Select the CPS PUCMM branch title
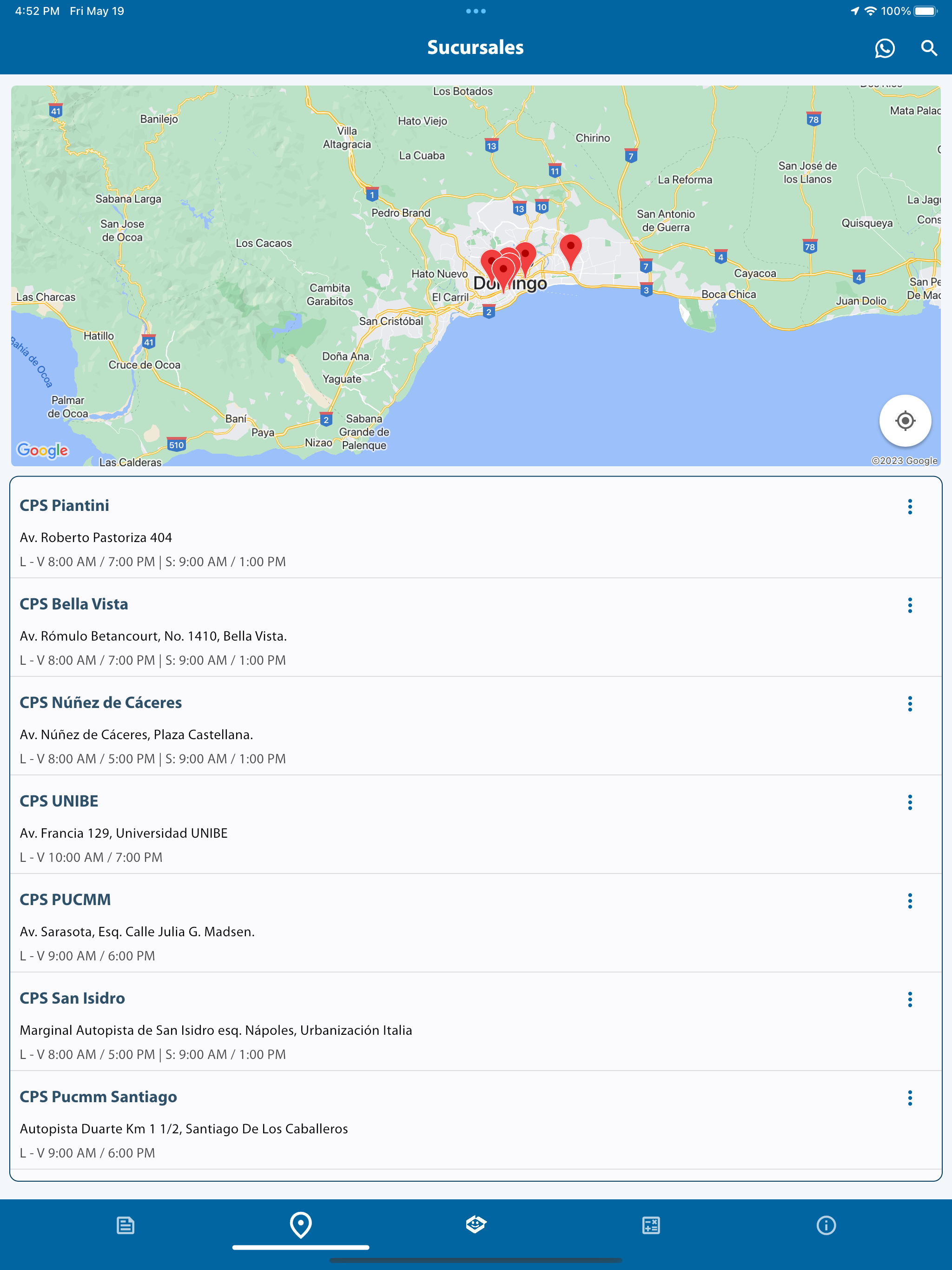The height and width of the screenshot is (1270, 952). tap(65, 900)
